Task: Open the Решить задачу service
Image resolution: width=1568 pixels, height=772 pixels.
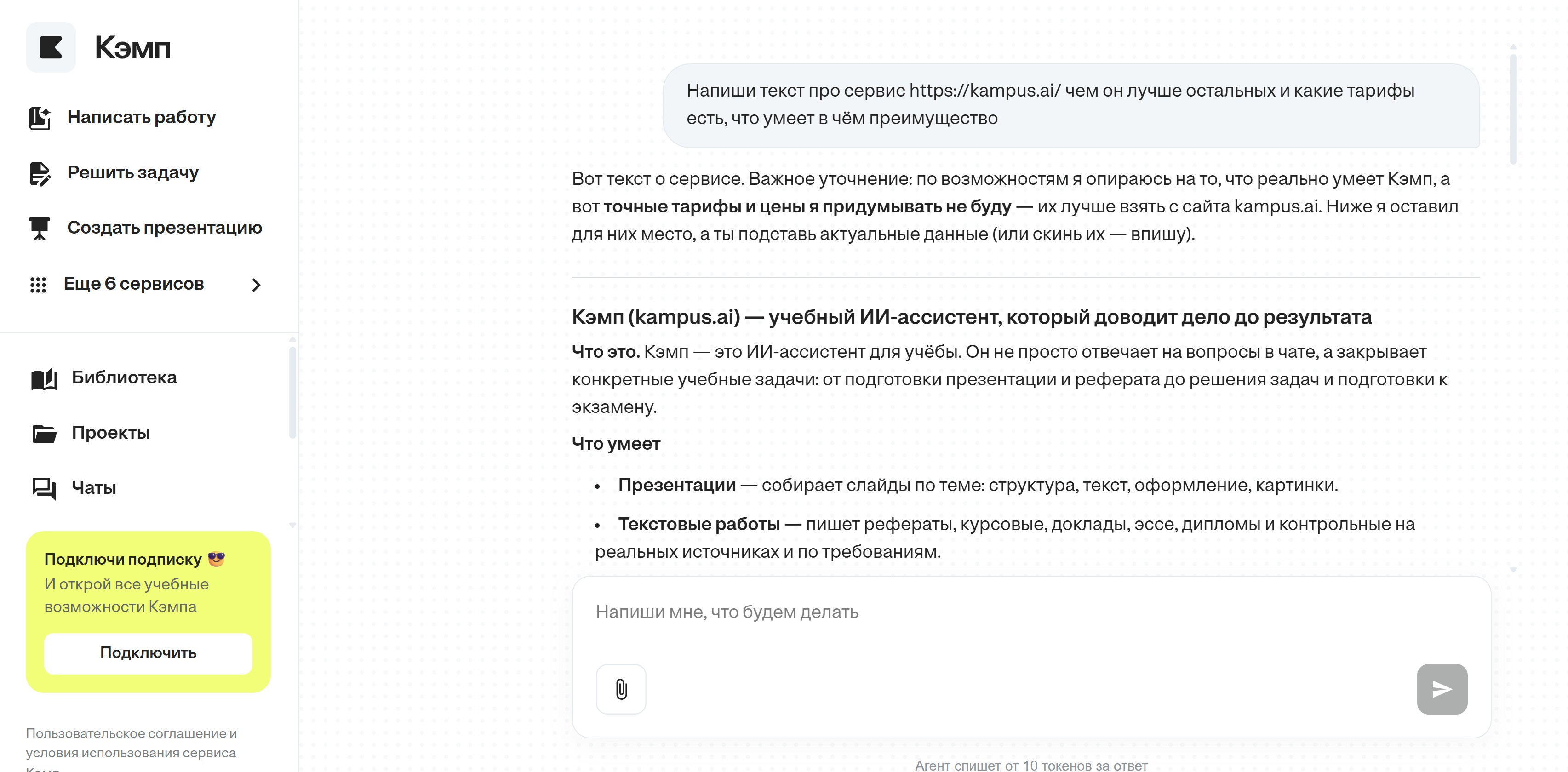Action: pos(133,172)
